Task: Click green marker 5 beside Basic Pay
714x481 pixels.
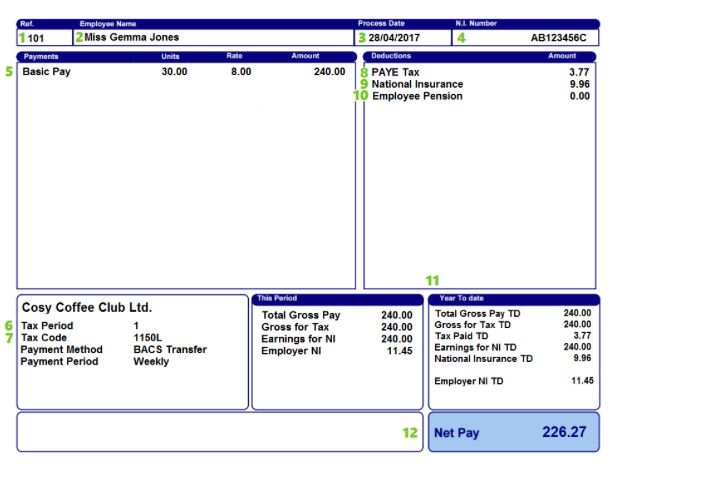Action: [x=10, y=72]
